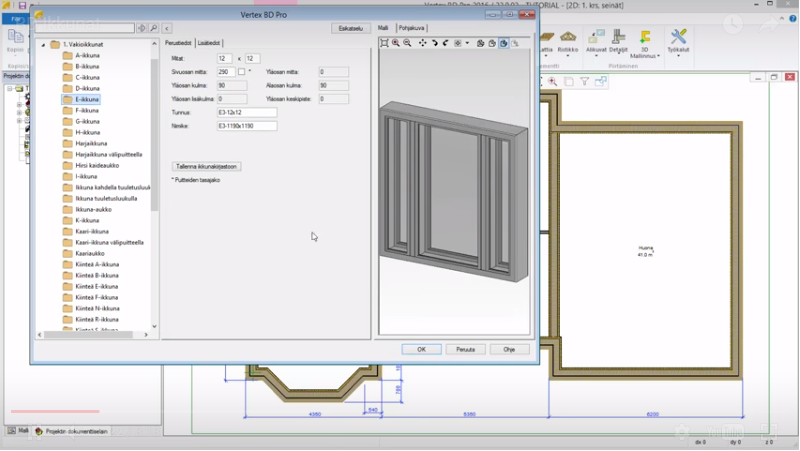Select the F-ikkuna folder in the tree
The width and height of the screenshot is (800, 451).
[87, 110]
